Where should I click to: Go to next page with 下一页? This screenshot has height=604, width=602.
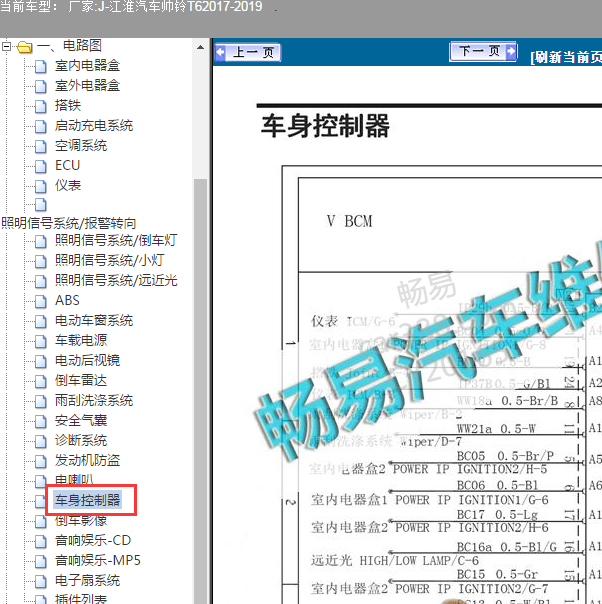coord(483,51)
